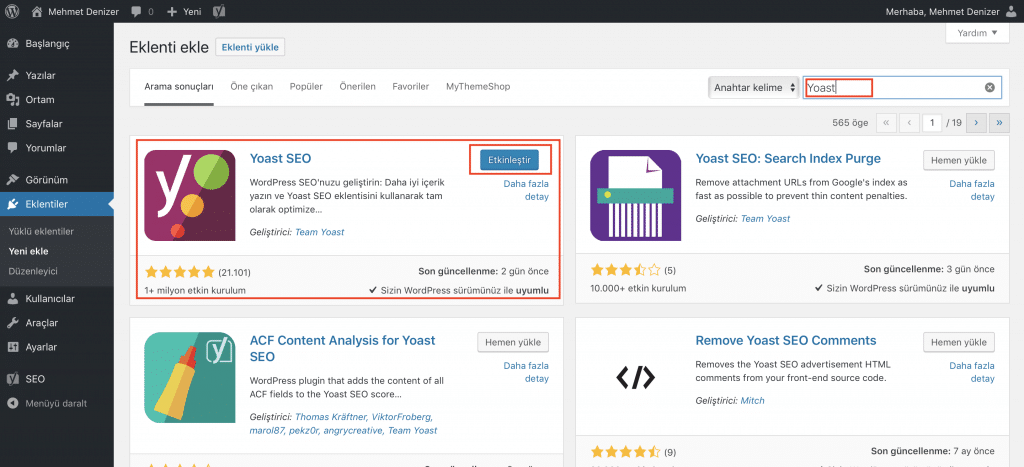Go to next results page
Screen dimensions: 1024x467
coord(976,122)
